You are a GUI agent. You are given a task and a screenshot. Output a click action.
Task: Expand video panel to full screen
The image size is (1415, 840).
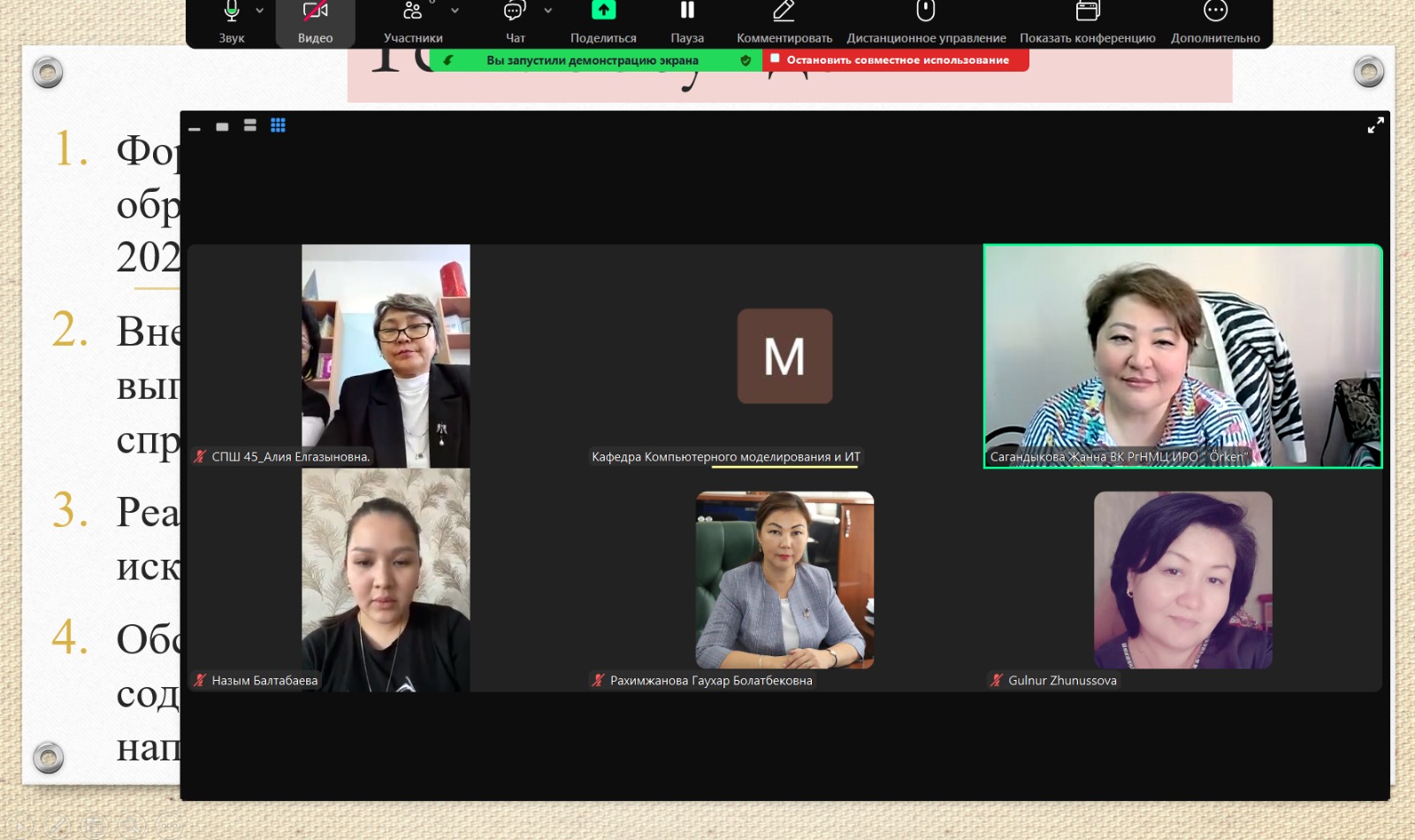click(1375, 126)
